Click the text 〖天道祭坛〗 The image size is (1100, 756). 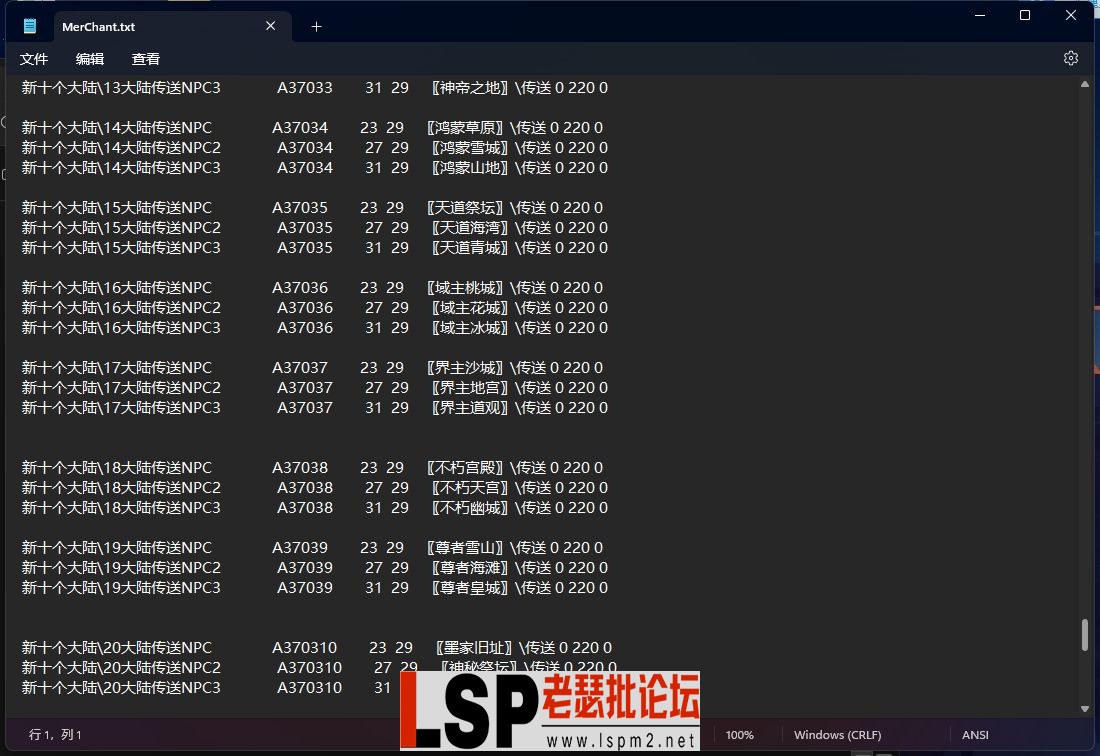[x=465, y=208]
